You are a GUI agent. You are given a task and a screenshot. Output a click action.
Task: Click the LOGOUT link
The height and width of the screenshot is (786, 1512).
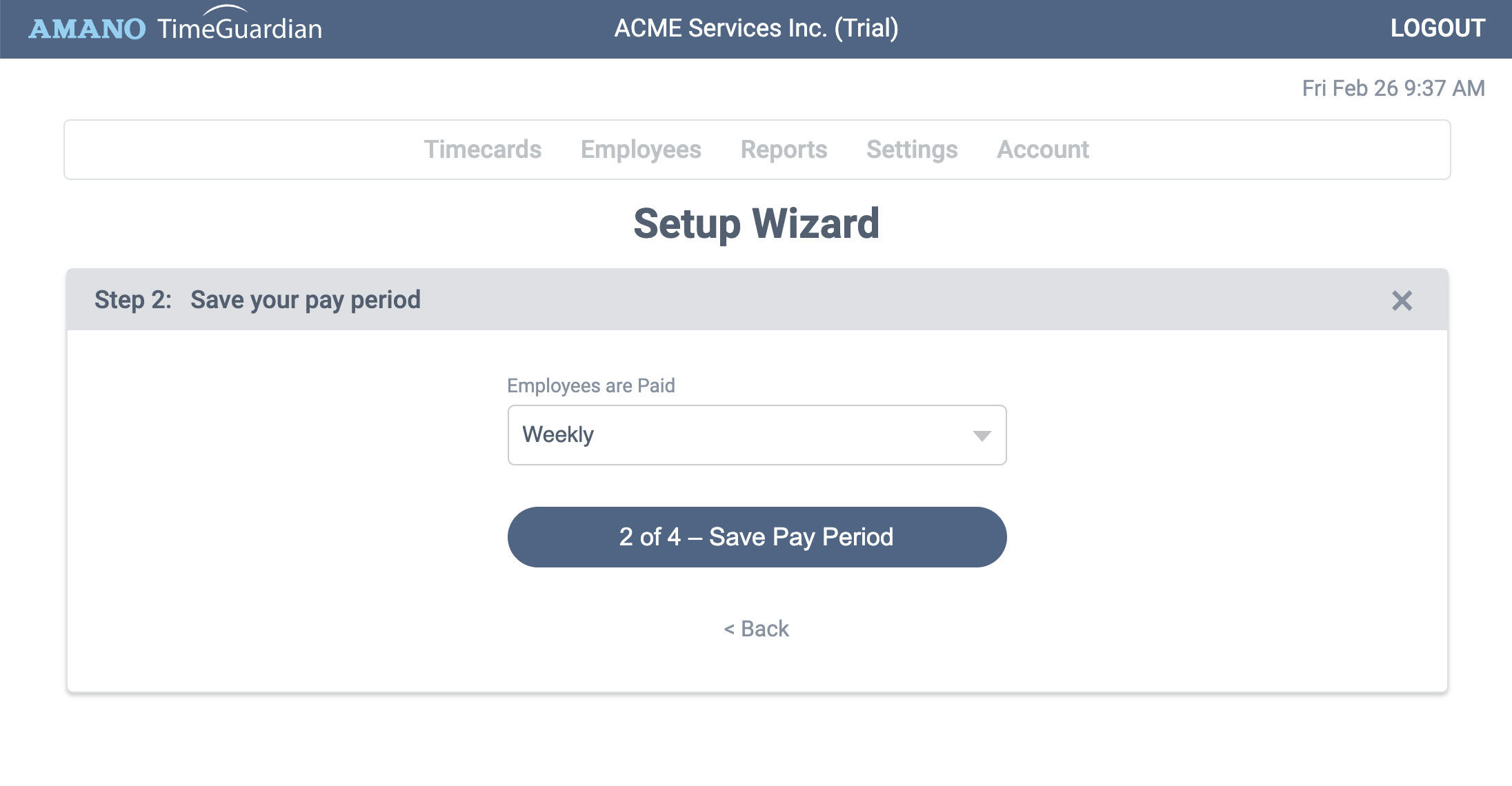pyautogui.click(x=1438, y=28)
